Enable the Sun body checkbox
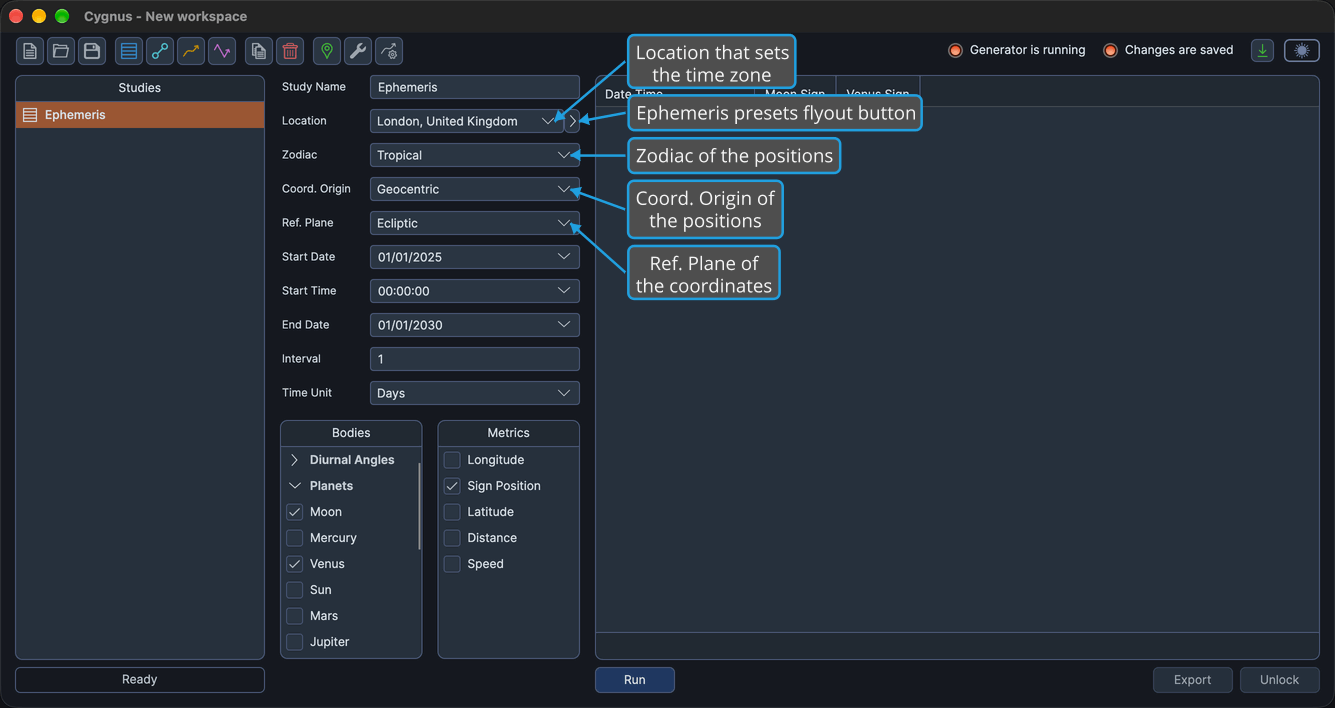The image size is (1335, 708). [x=295, y=590]
